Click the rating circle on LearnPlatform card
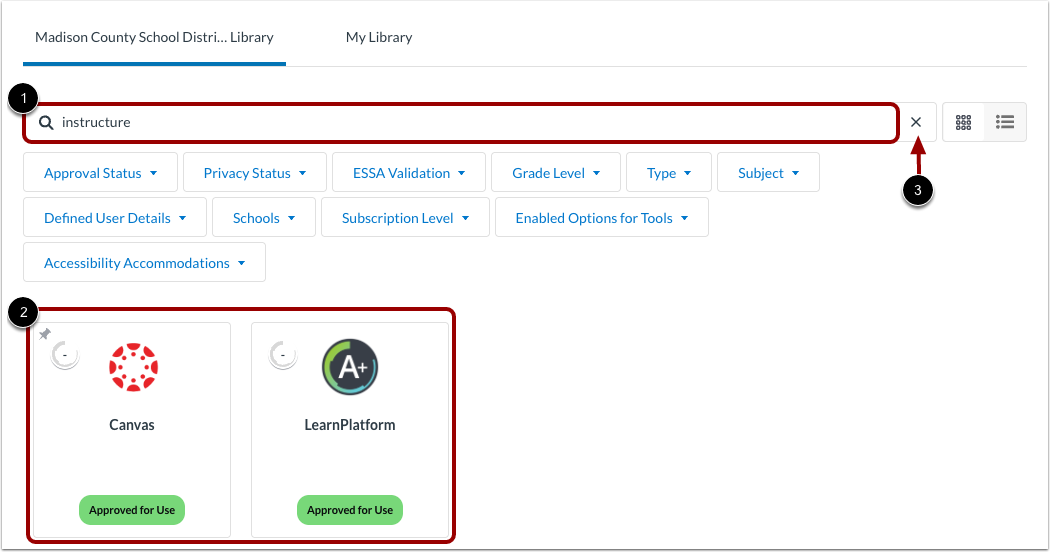1050x552 pixels. point(283,355)
